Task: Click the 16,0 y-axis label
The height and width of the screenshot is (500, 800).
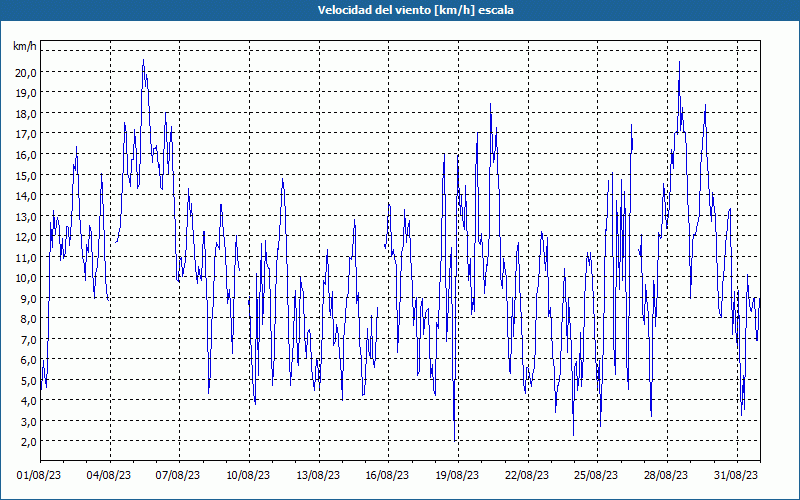Action: [26, 155]
